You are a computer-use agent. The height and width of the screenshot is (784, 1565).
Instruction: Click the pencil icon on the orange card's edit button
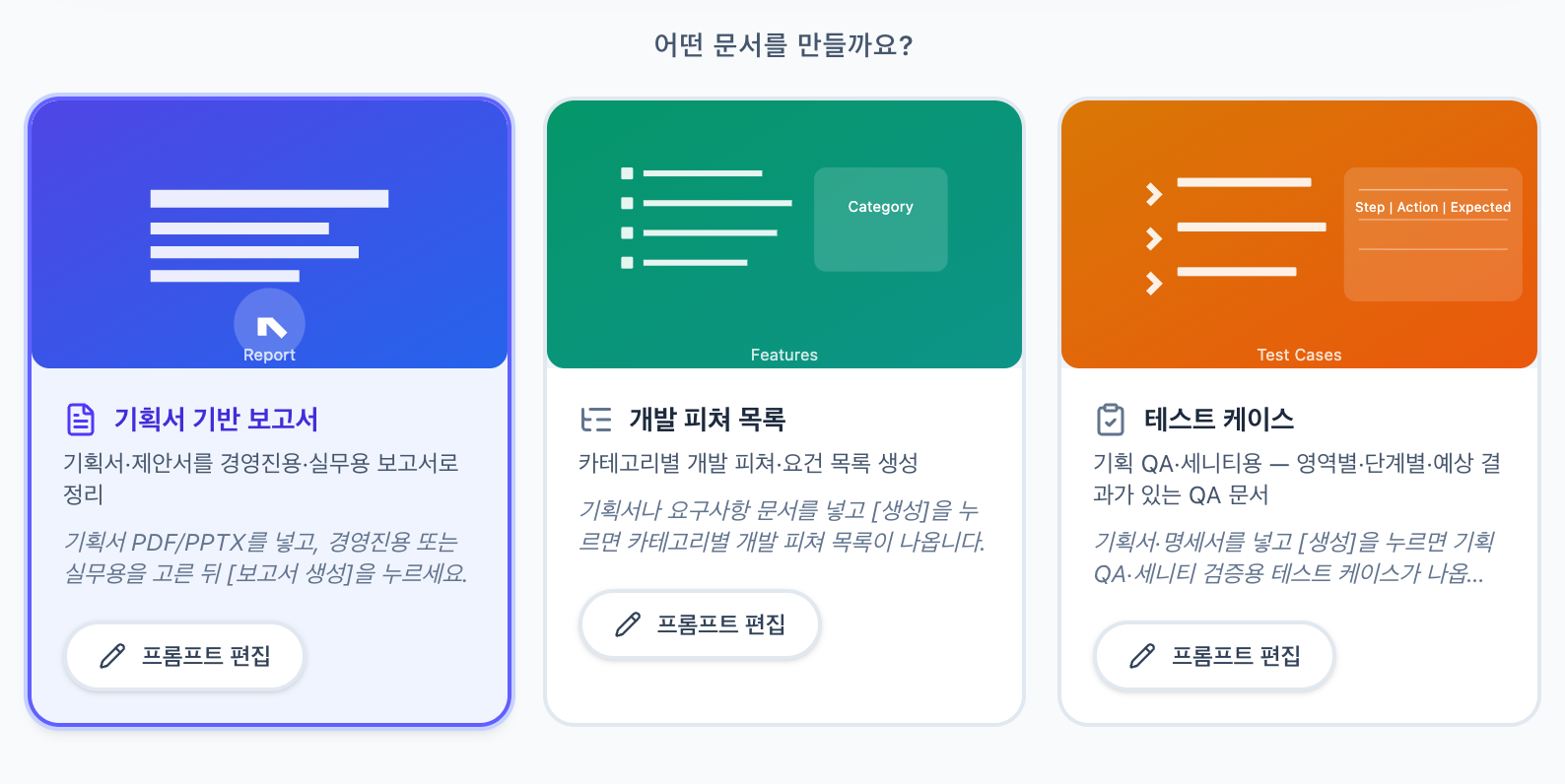pos(1140,655)
